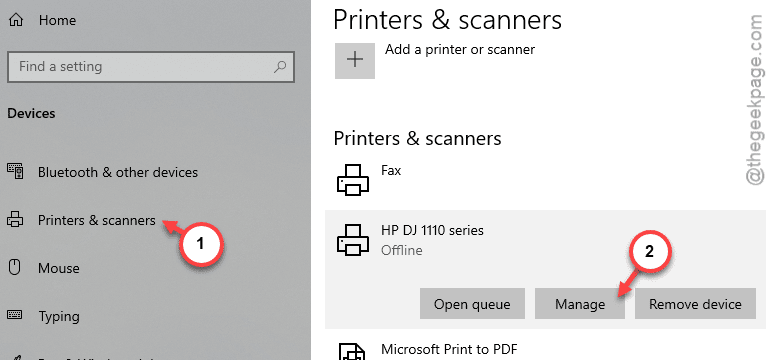Click the Home house icon
The height and width of the screenshot is (360, 774).
click(x=16, y=20)
